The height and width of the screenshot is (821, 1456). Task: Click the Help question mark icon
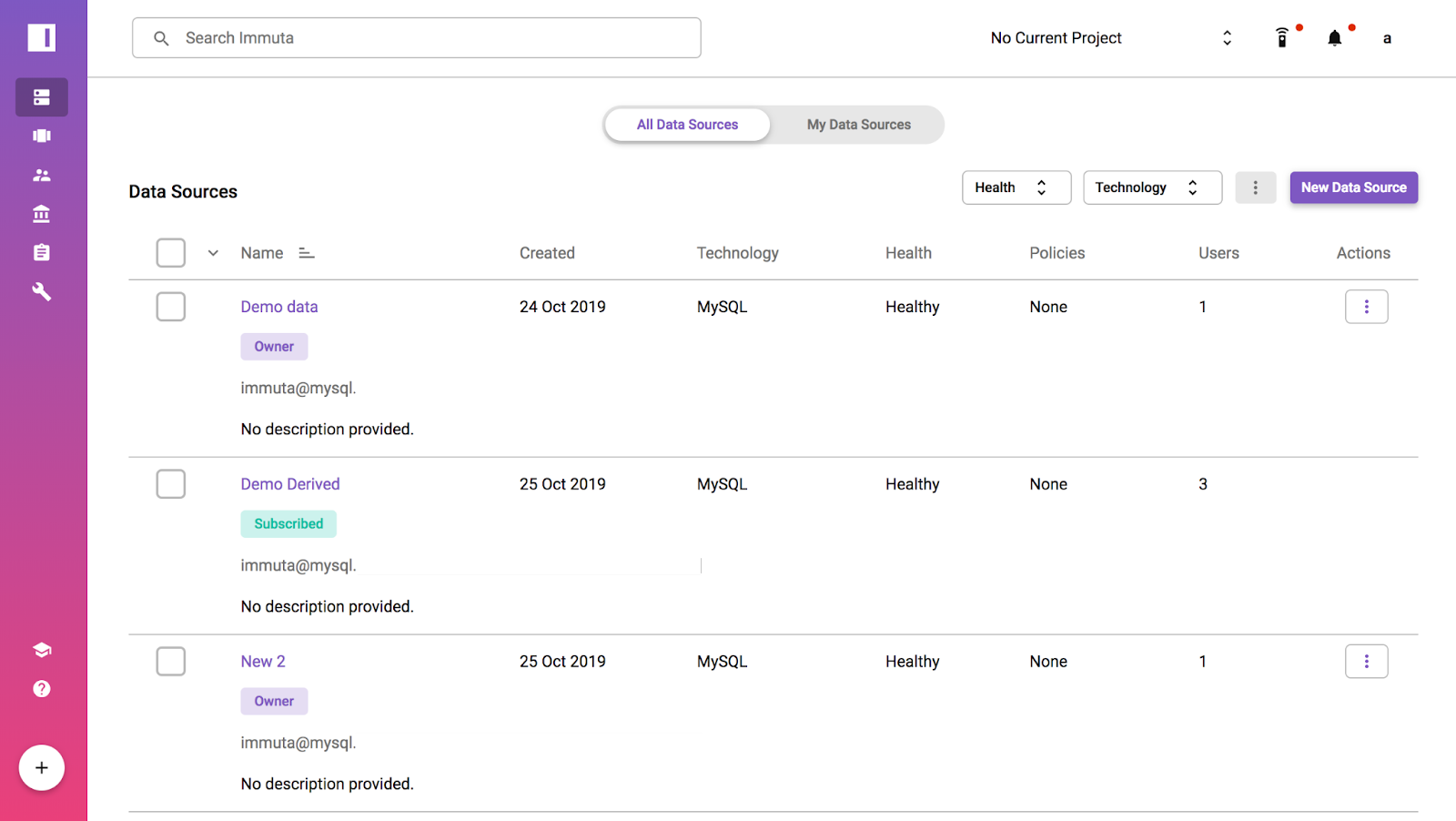[x=41, y=689]
